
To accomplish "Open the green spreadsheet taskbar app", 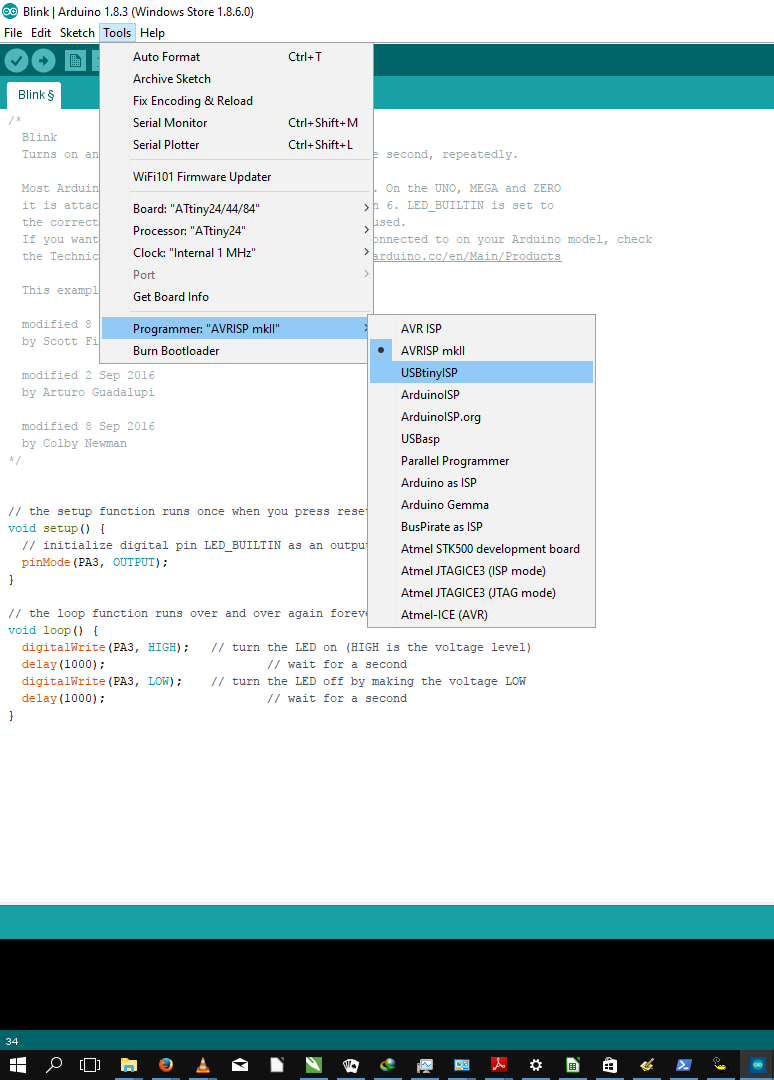I will pos(572,1065).
